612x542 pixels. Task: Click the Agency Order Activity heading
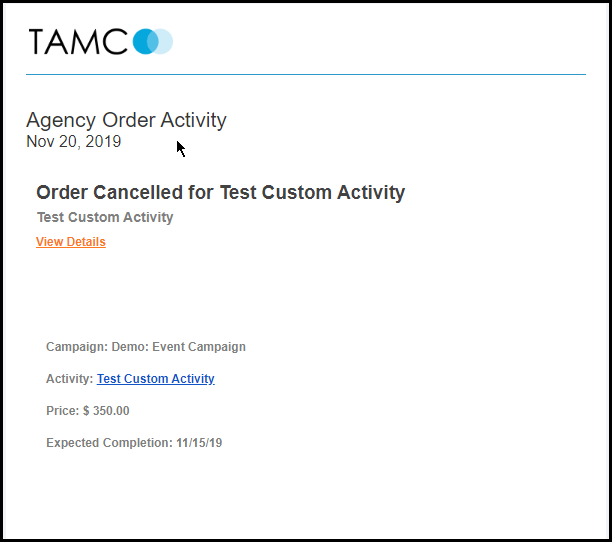point(126,120)
